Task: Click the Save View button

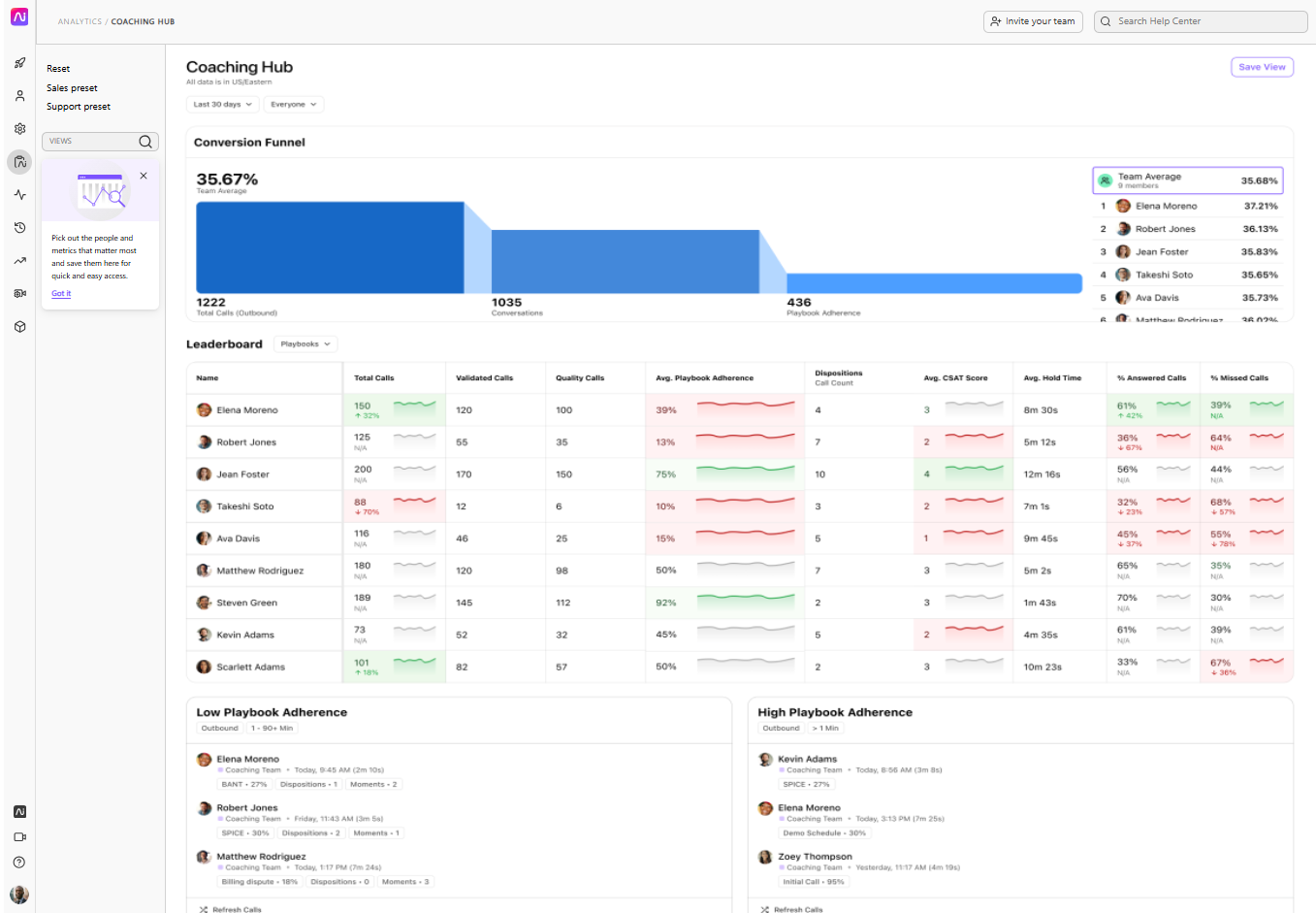Action: tap(1262, 67)
